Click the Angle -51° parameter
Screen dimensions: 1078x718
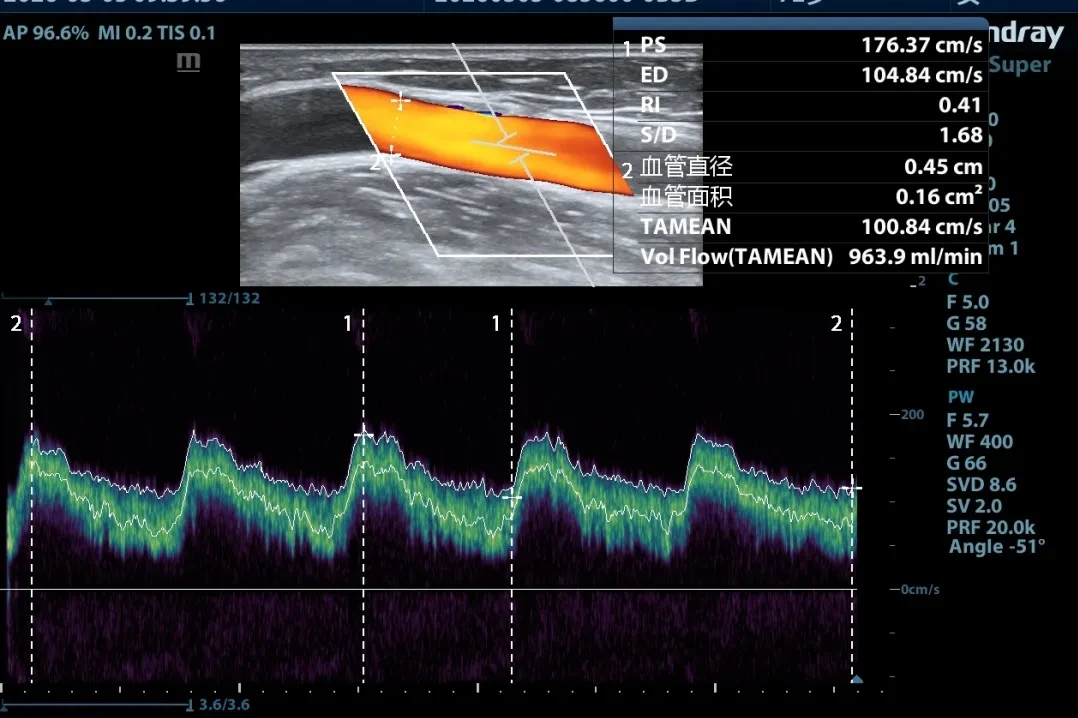(997, 547)
